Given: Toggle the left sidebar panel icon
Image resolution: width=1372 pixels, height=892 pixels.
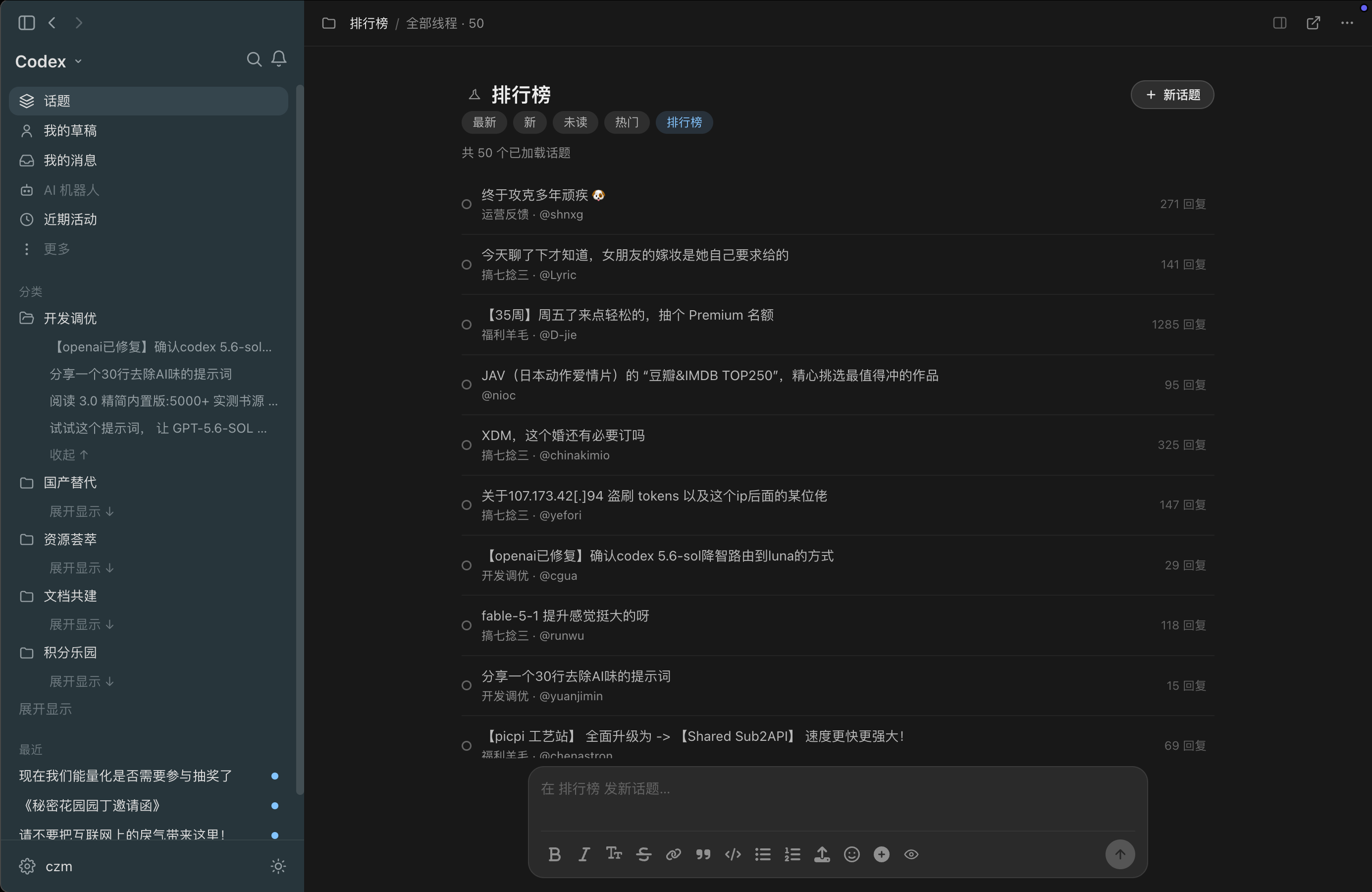Looking at the screenshot, I should pyautogui.click(x=27, y=22).
